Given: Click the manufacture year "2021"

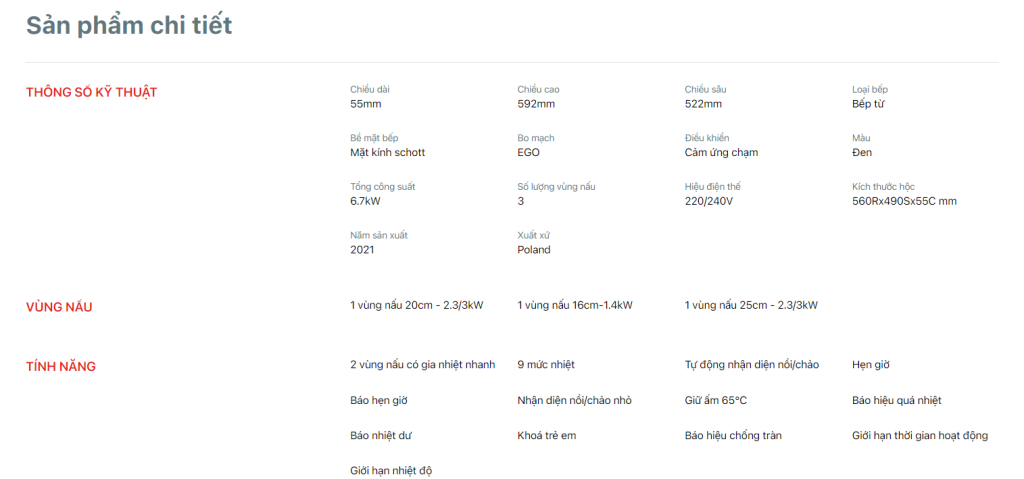Looking at the screenshot, I should coord(362,250).
